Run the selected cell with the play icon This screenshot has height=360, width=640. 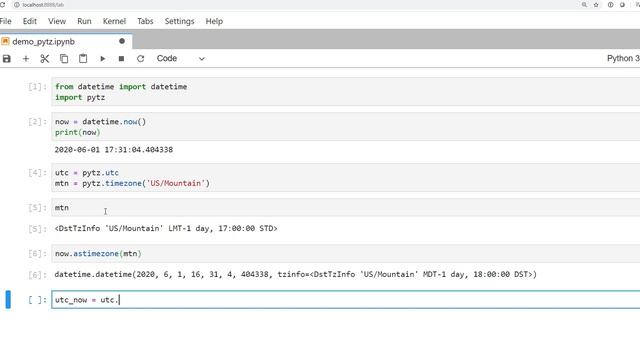tap(102, 59)
